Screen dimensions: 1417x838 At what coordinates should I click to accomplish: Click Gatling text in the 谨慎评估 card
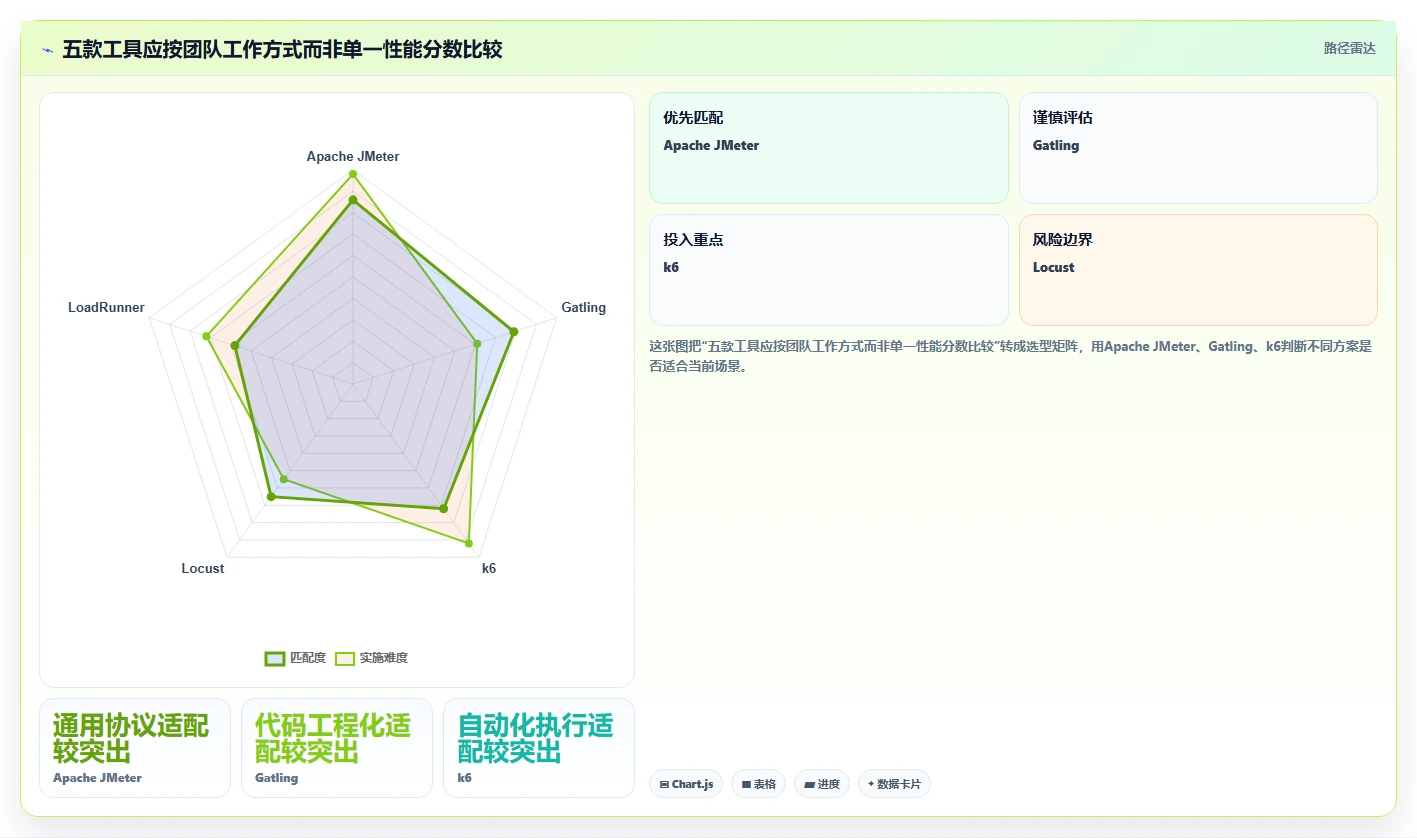[1056, 146]
